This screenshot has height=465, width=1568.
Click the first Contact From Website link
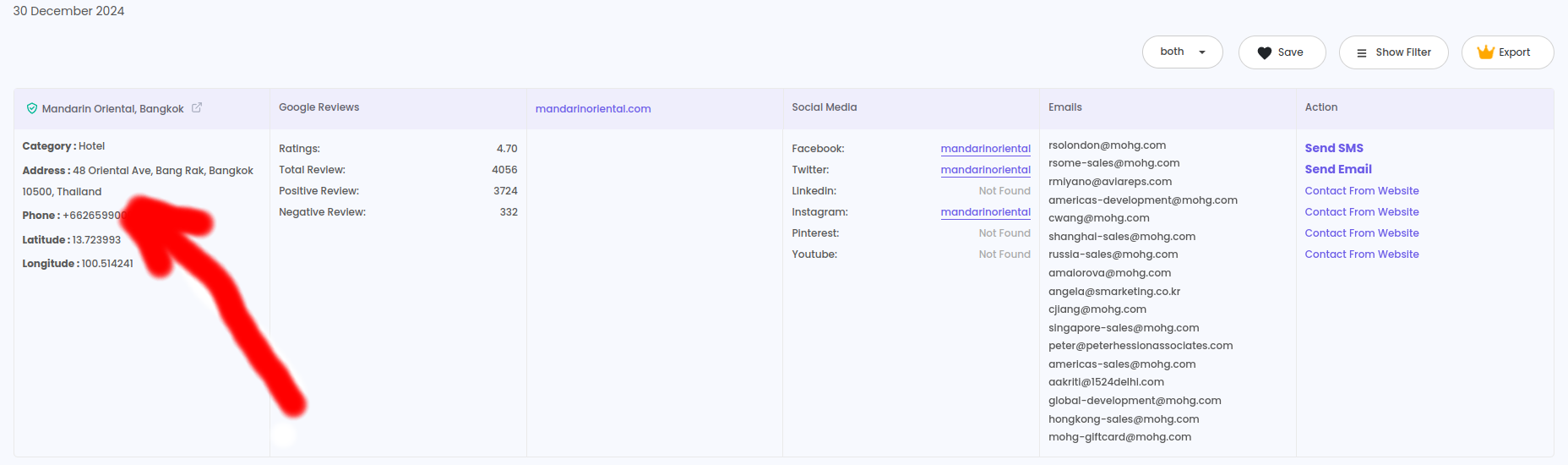tap(1361, 191)
